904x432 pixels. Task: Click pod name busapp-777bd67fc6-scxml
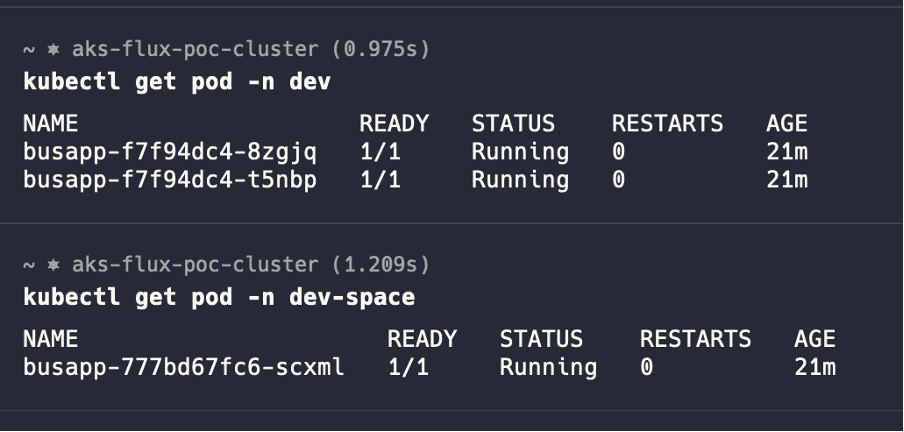point(184,367)
